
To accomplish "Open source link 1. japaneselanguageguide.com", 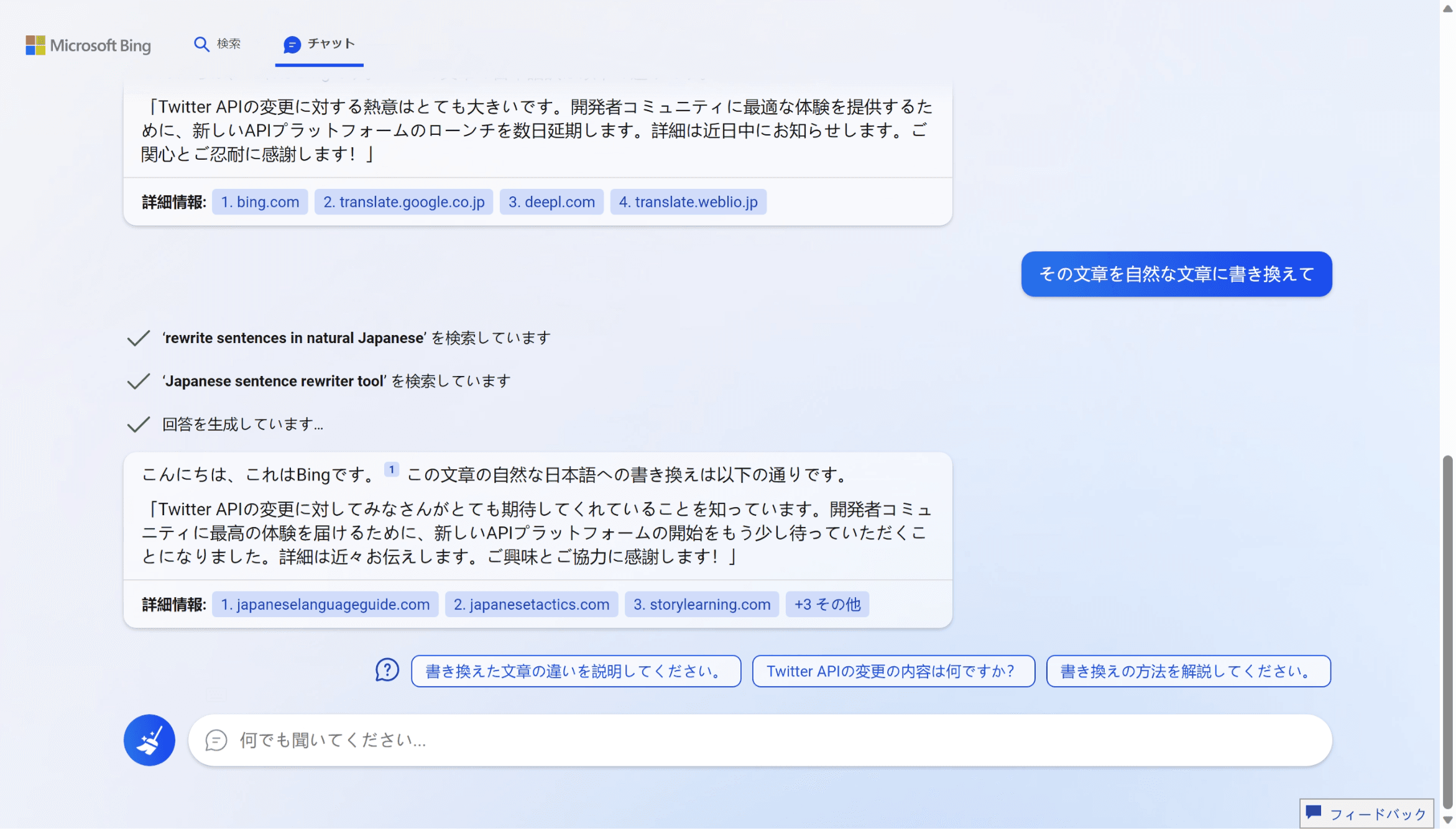I will click(325, 605).
